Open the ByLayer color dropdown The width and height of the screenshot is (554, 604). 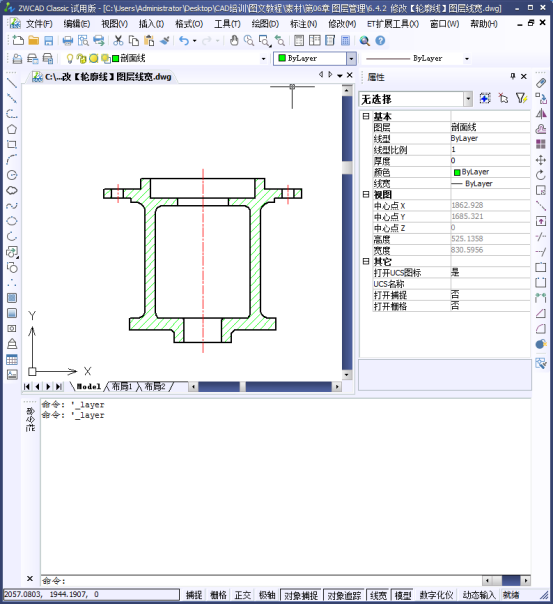pos(351,59)
